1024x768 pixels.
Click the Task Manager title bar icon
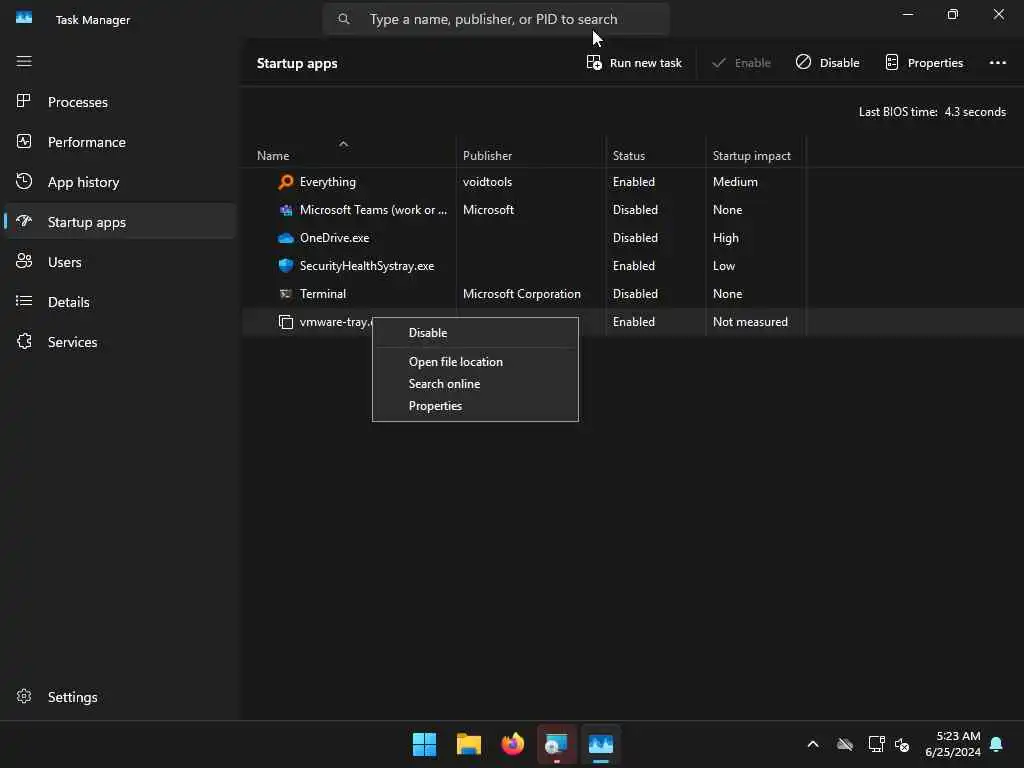(24, 18)
